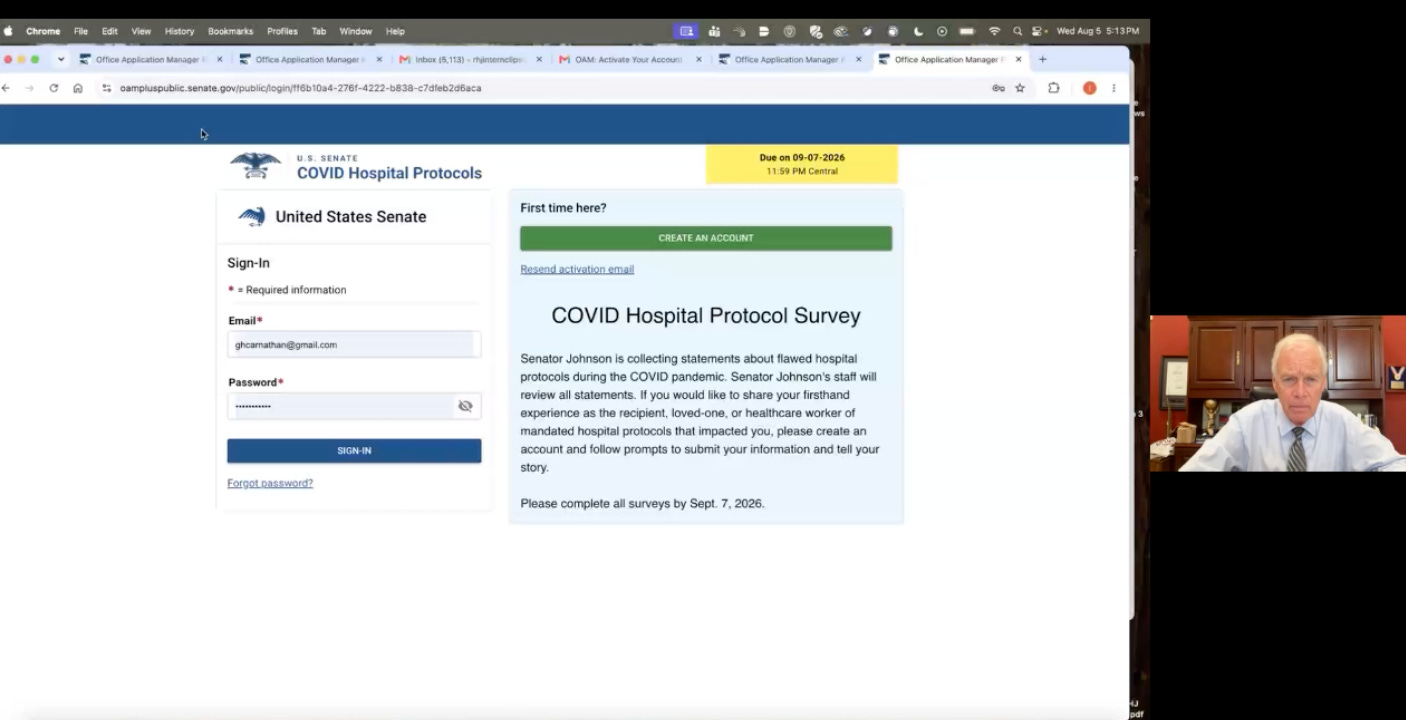The image size is (1406, 720).
Task: Open the Help menu
Action: pyautogui.click(x=395, y=31)
